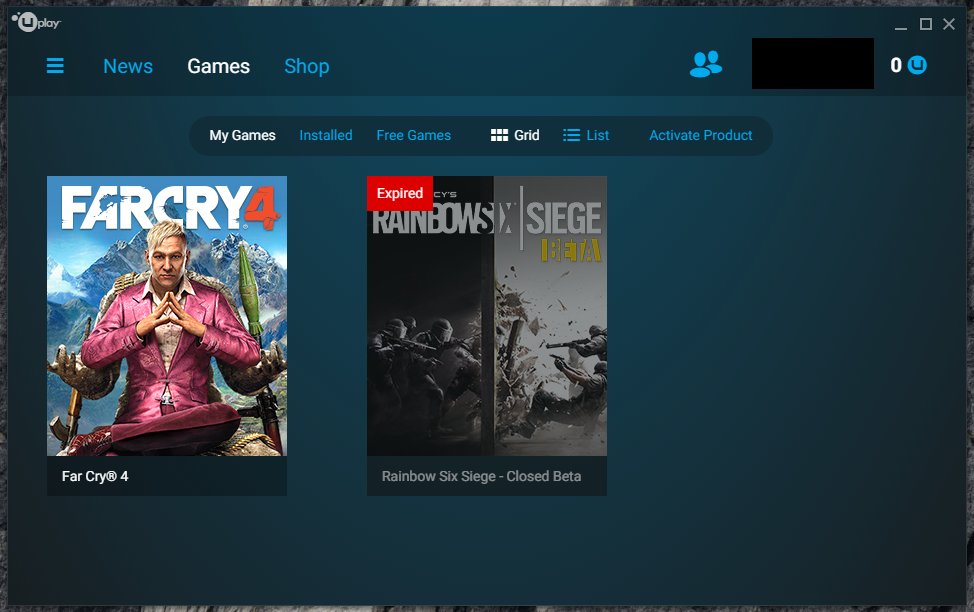Click the units balance number 0
Screen dimensions: 974x612
pyautogui.click(x=896, y=65)
